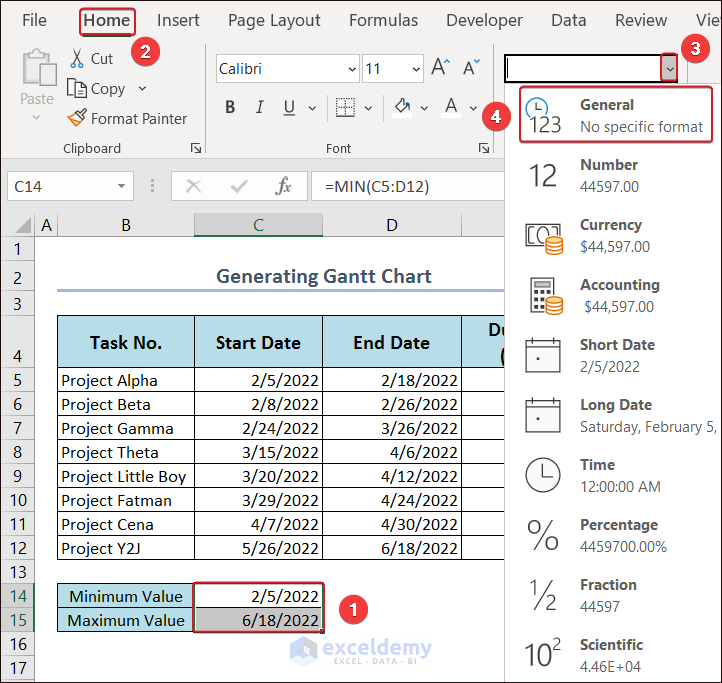This screenshot has height=683, width=722.
Task: Toggle Bold formatting
Action: coord(230,107)
